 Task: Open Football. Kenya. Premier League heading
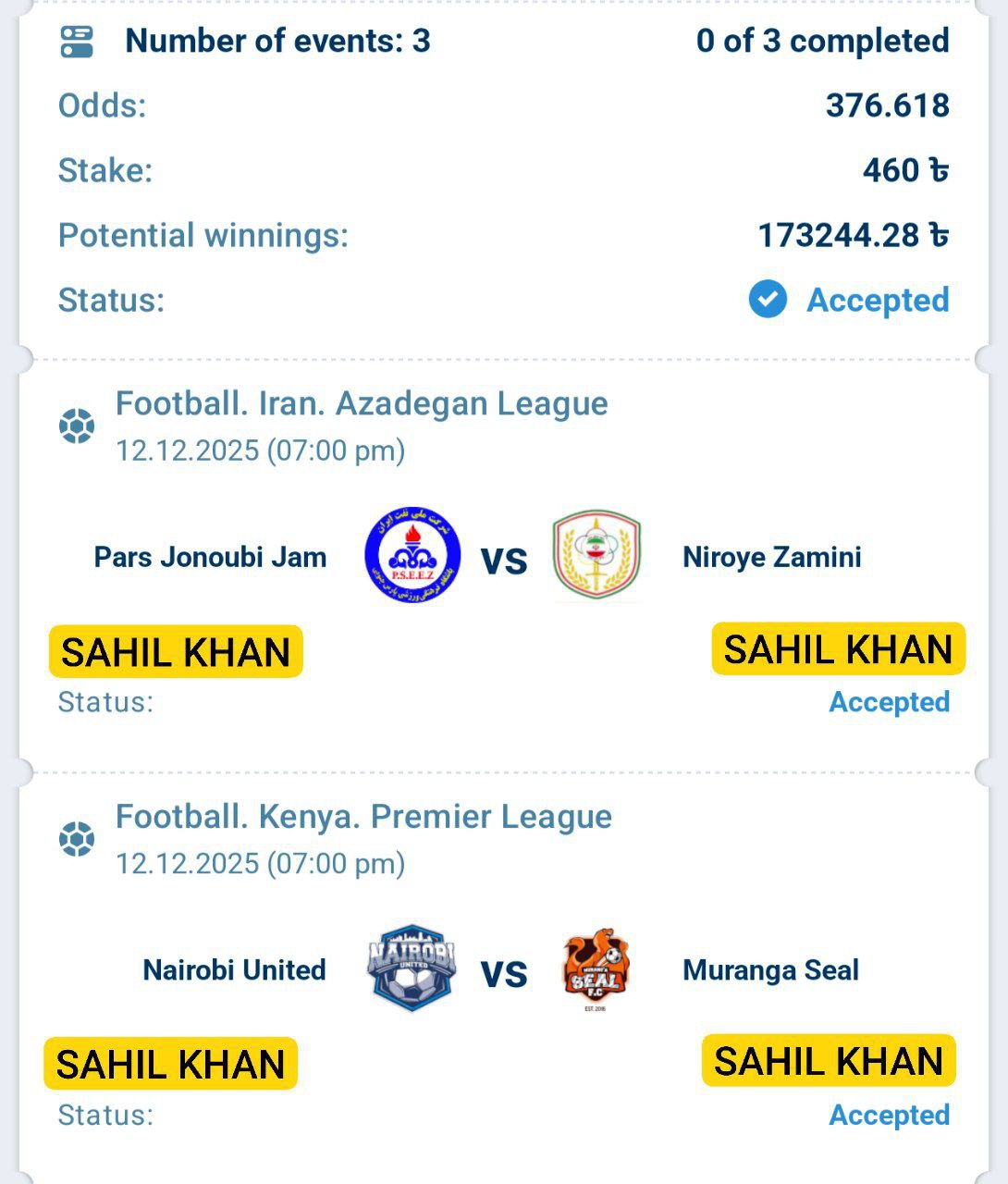(x=363, y=817)
